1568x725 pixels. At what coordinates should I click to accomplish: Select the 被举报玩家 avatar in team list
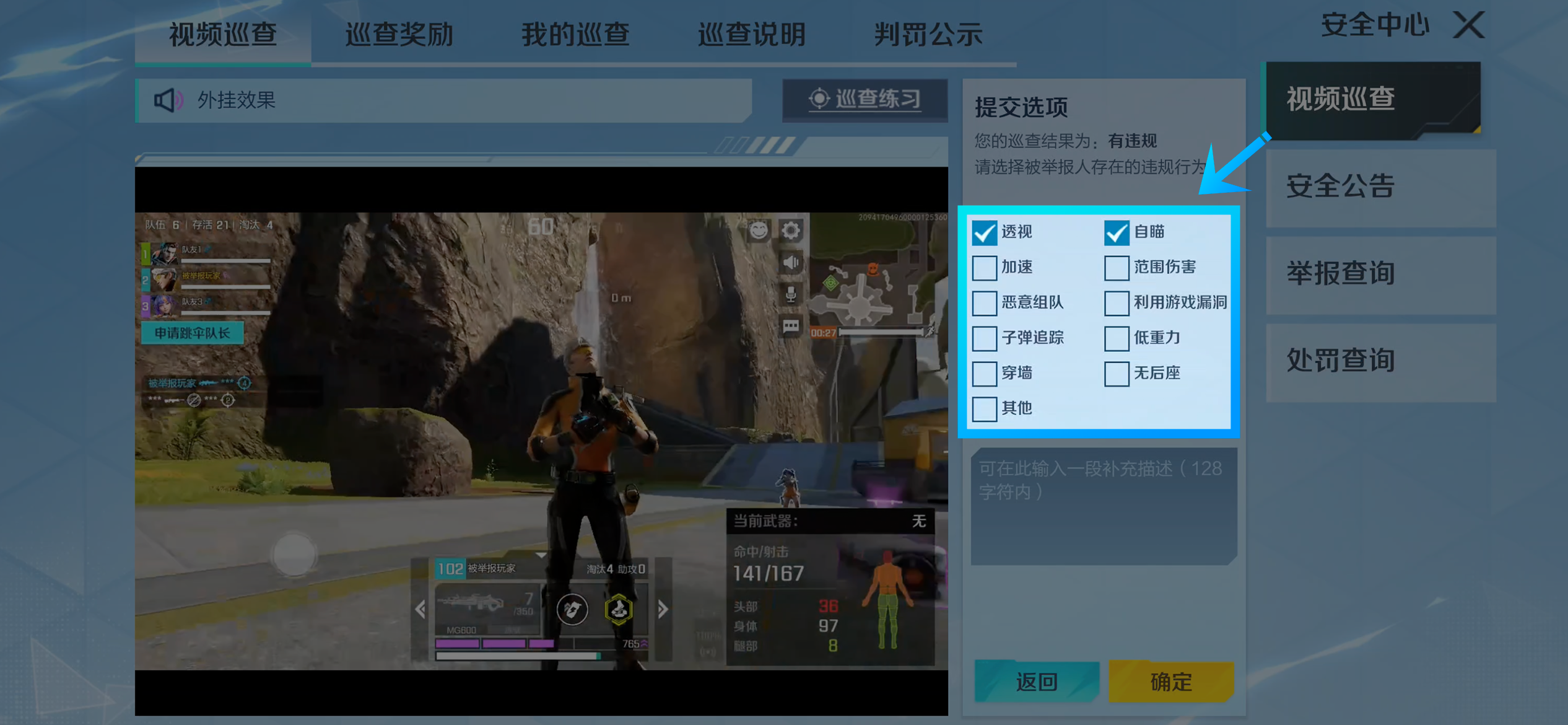coord(164,279)
